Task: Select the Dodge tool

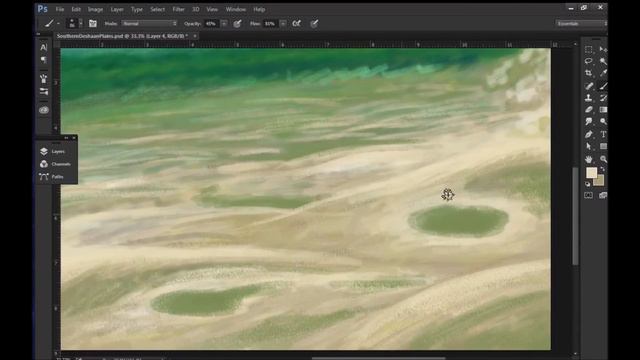Action: coord(603,122)
